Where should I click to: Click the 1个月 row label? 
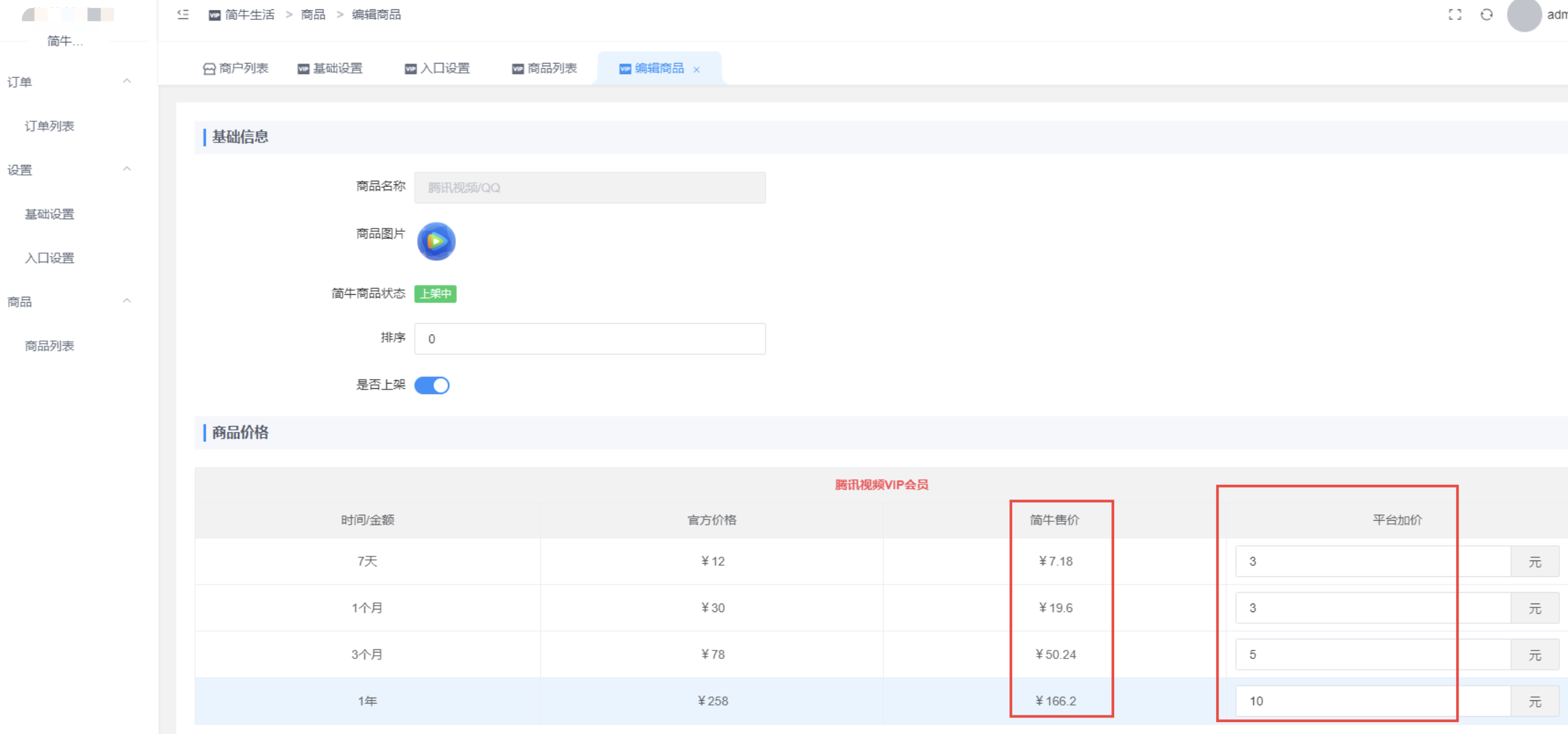point(367,607)
